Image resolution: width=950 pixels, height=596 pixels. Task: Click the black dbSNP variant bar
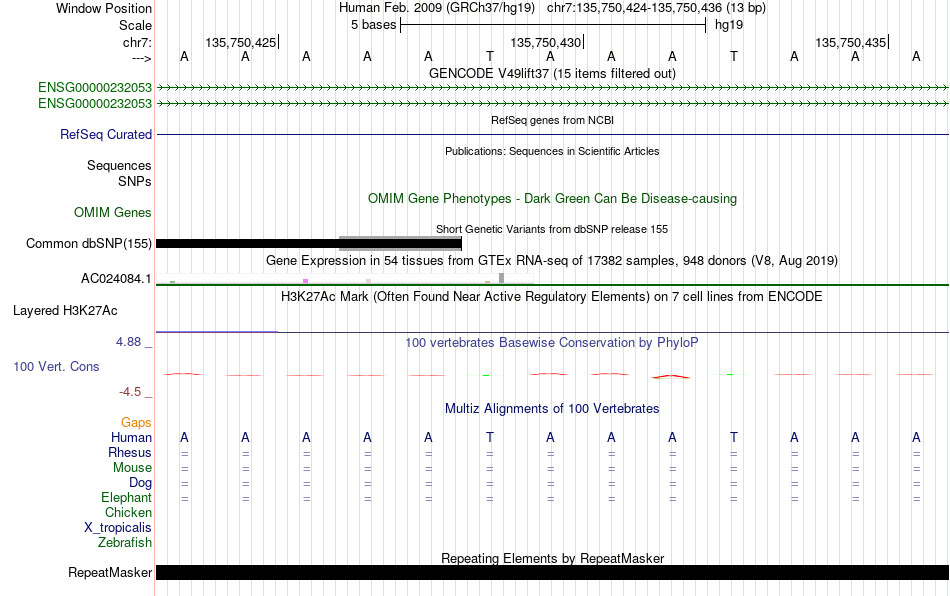click(x=309, y=243)
